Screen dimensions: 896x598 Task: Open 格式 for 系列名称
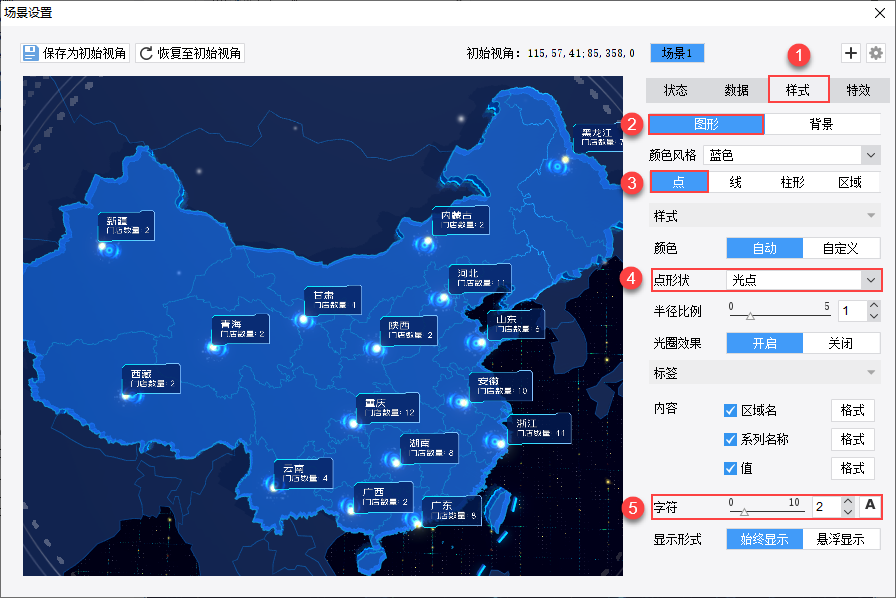(x=853, y=439)
